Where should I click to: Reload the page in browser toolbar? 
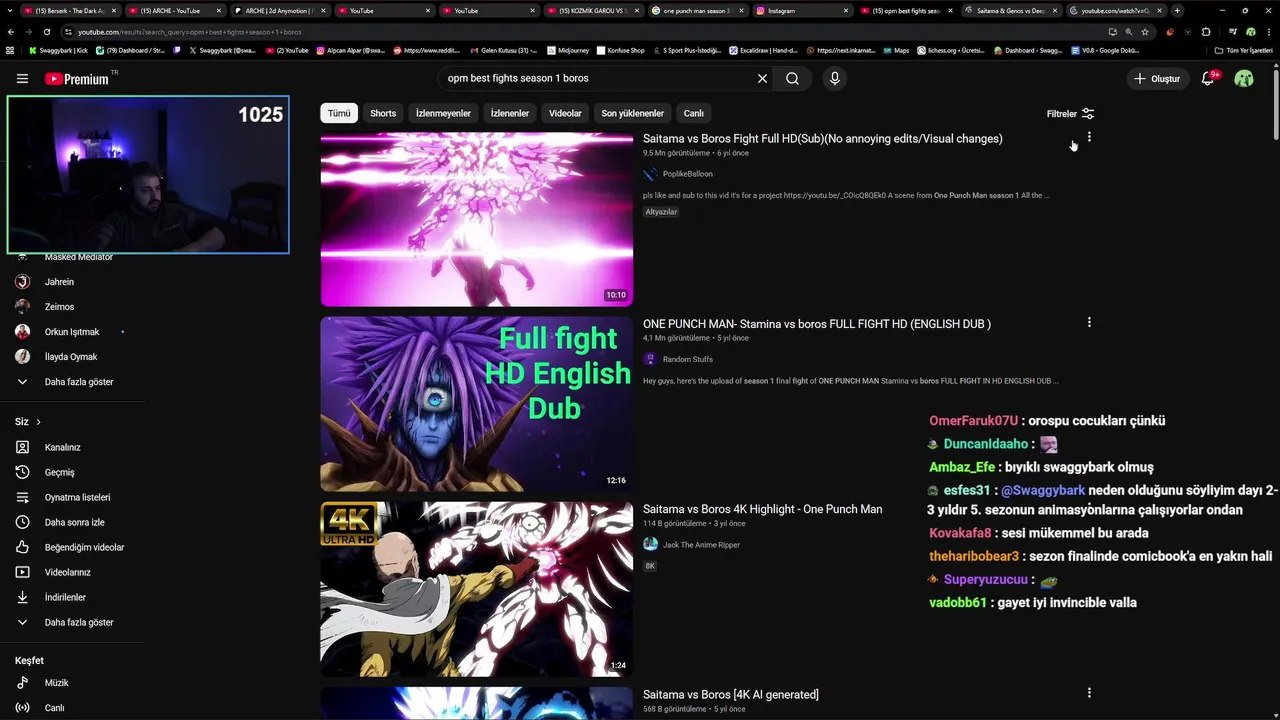pyautogui.click(x=46, y=32)
